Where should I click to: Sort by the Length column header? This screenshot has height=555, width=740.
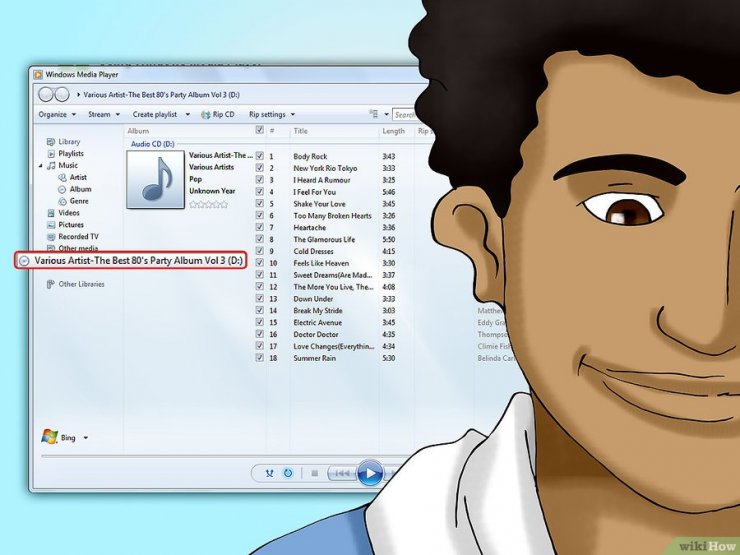[x=393, y=131]
